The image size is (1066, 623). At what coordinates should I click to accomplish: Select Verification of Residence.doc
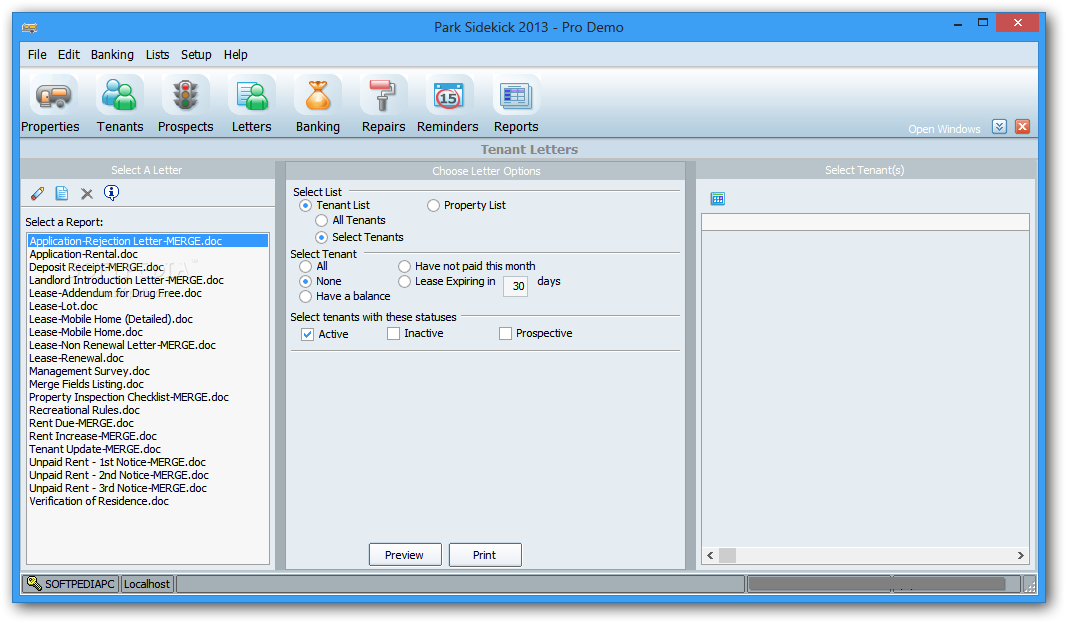click(x=99, y=501)
